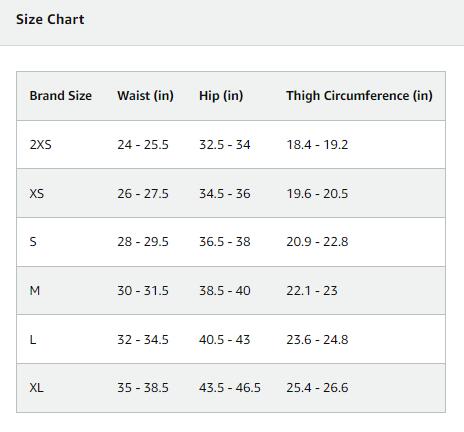464x432 pixels.
Task: Select thigh value 18.4 - 19.2
Action: pos(317,145)
